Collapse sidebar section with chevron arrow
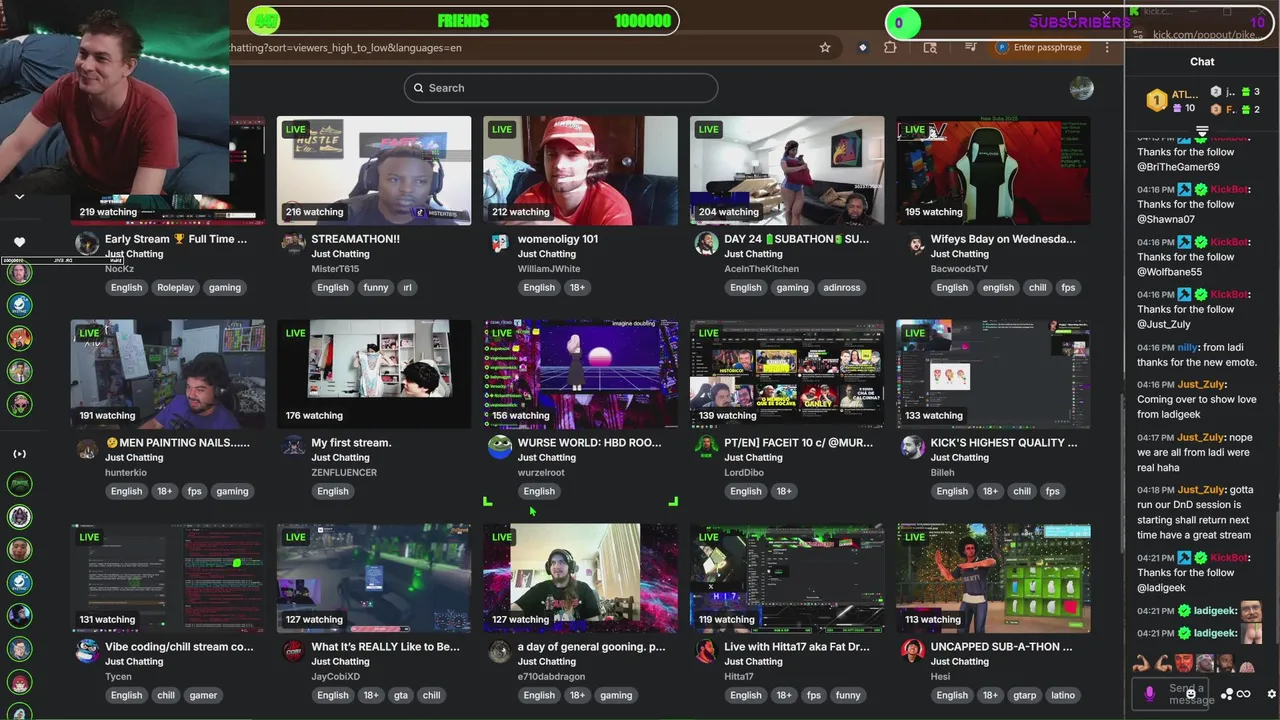The image size is (1280, 720). 19,196
